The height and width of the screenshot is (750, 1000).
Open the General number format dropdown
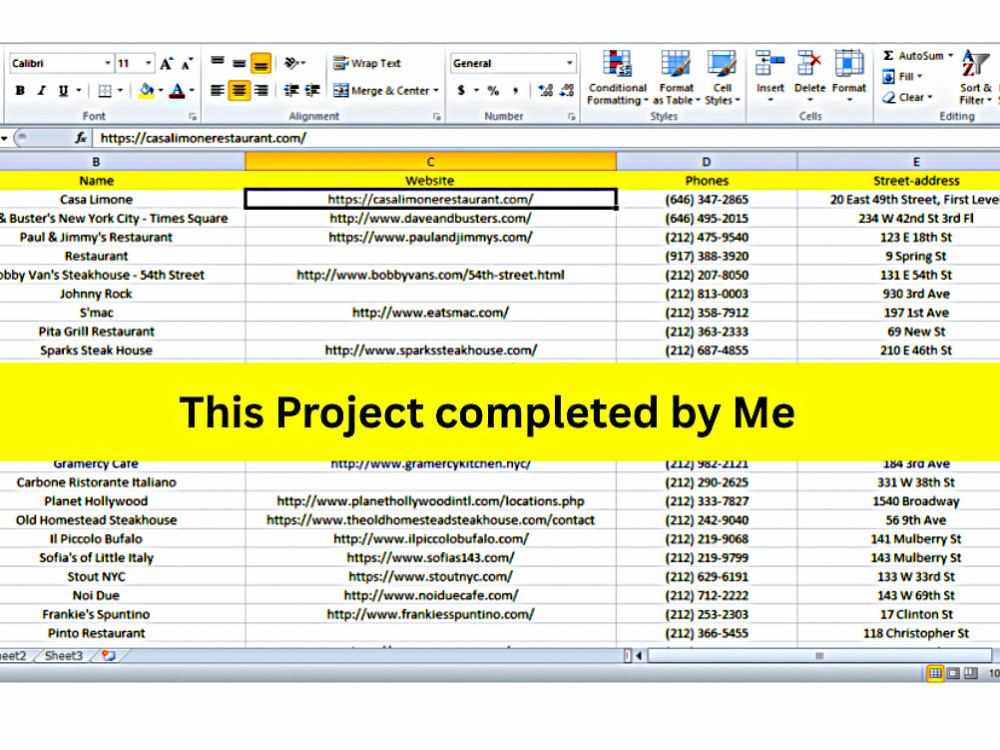point(570,63)
